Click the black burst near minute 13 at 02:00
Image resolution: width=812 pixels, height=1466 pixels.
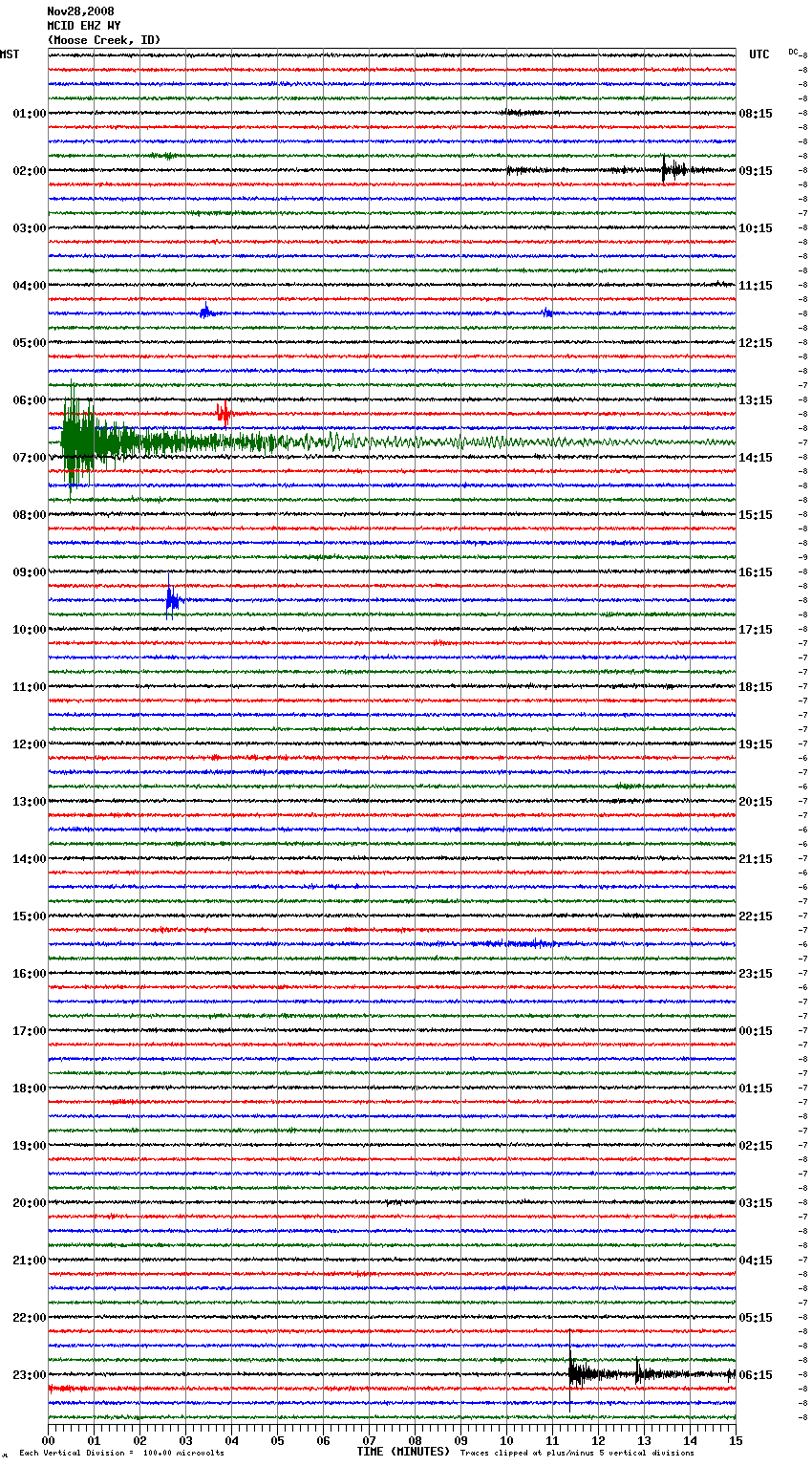(x=673, y=170)
